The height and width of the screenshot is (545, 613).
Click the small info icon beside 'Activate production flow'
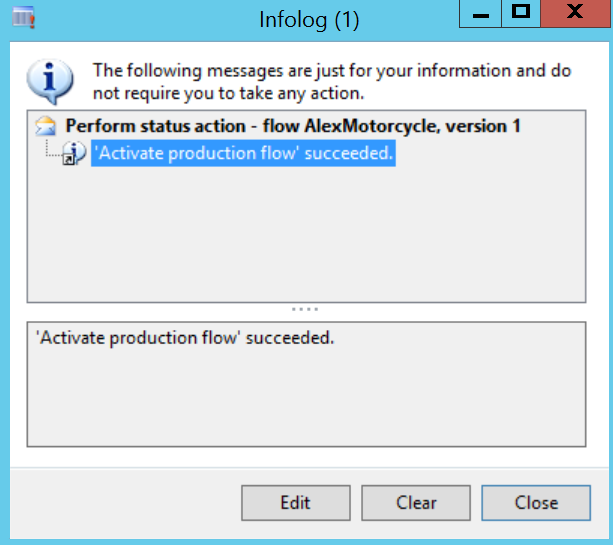click(x=74, y=154)
